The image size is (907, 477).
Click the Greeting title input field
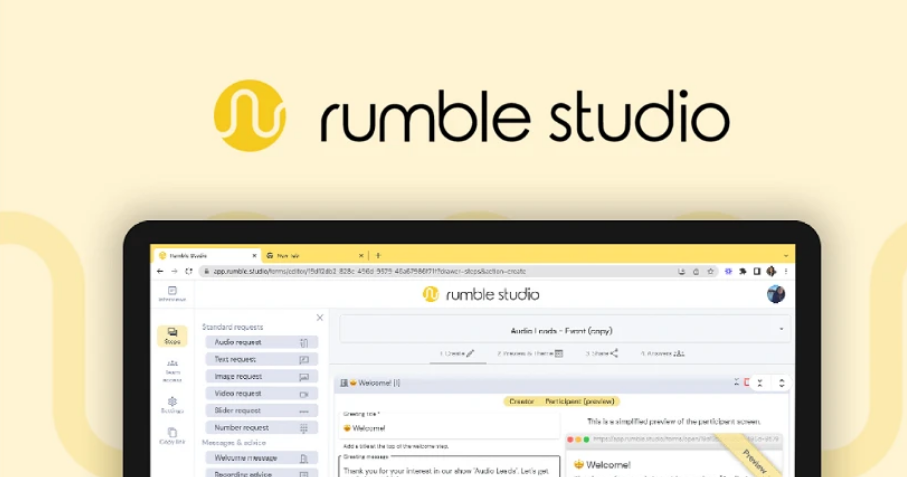coord(449,428)
